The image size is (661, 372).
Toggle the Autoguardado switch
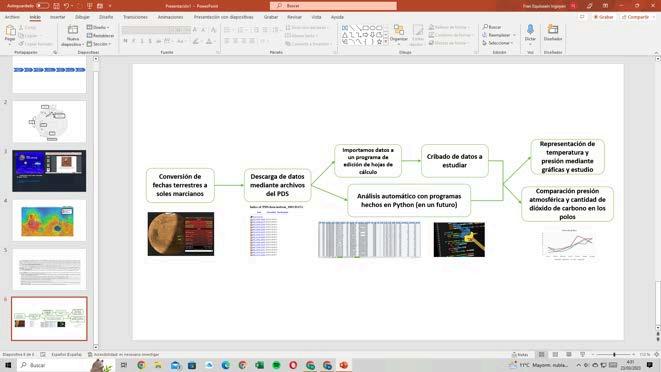click(42, 6)
